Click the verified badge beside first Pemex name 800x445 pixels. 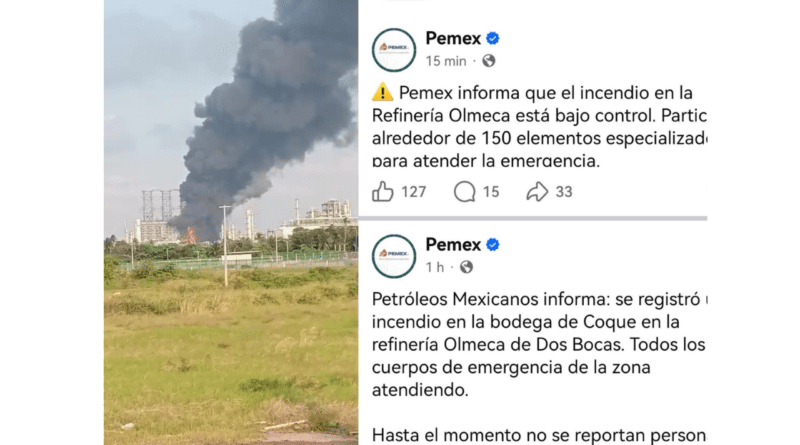(x=492, y=38)
